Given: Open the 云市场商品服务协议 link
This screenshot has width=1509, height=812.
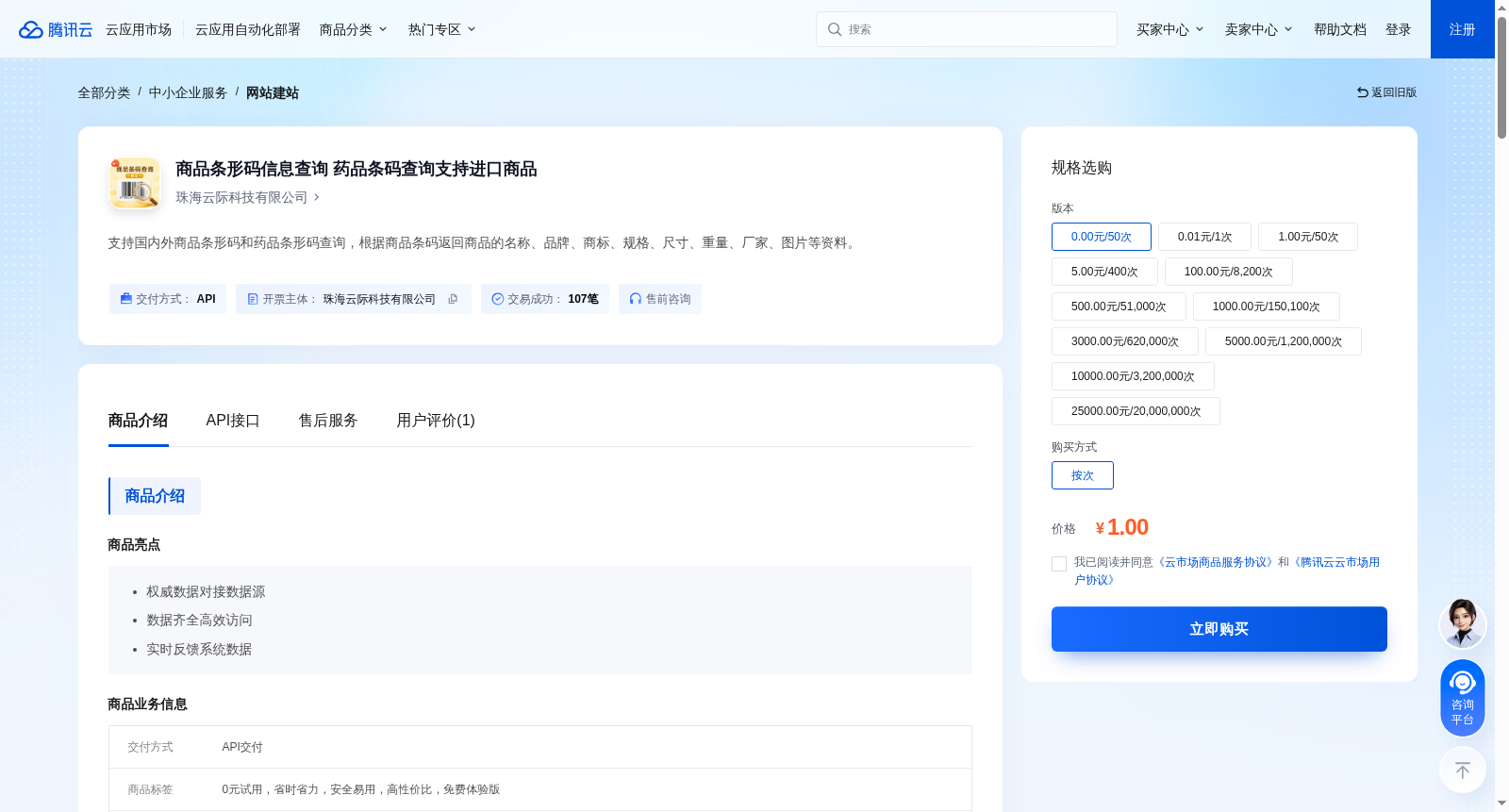Looking at the screenshot, I should coord(1216,562).
